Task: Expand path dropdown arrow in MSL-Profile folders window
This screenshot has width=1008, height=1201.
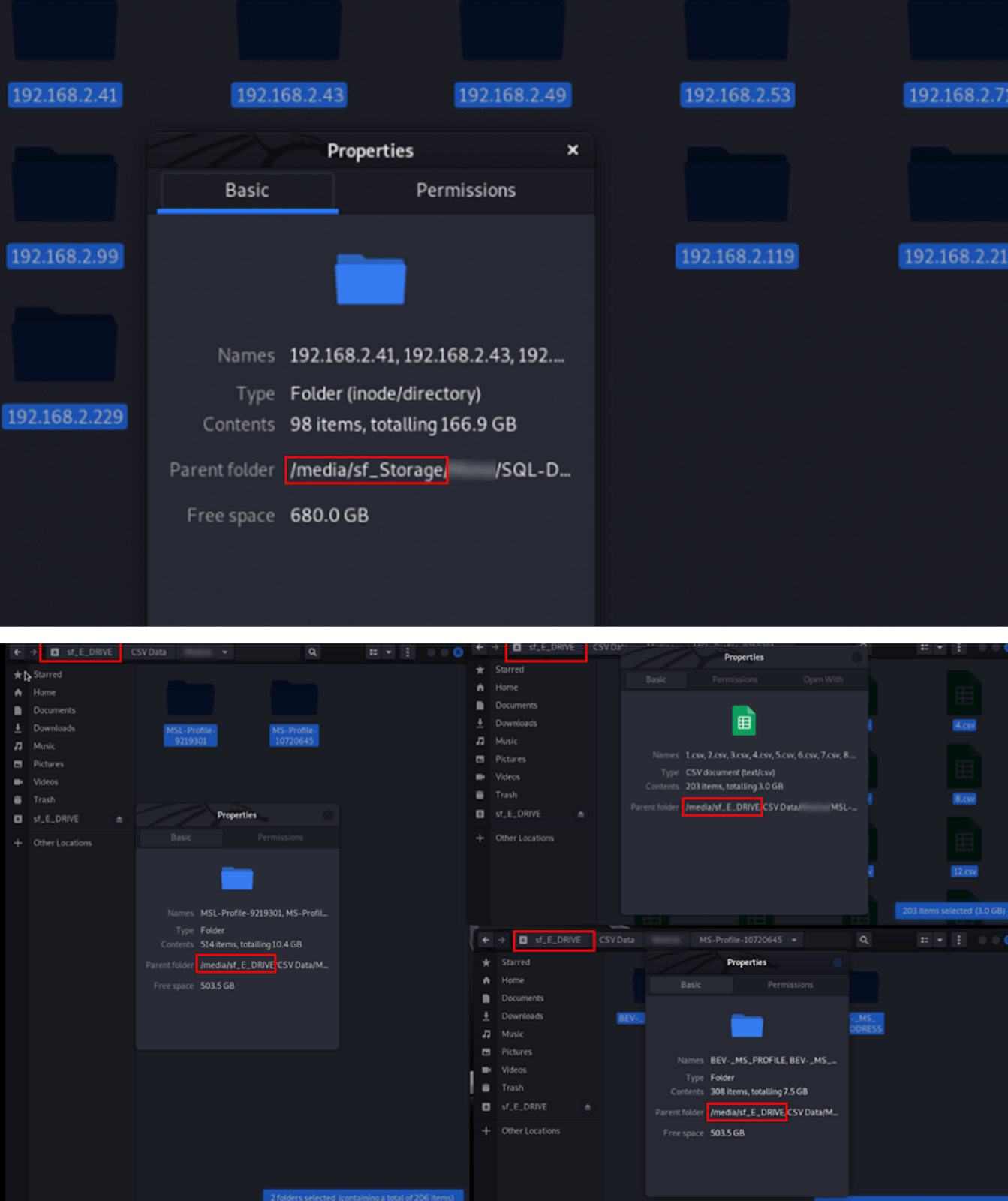Action: pyautogui.click(x=224, y=652)
